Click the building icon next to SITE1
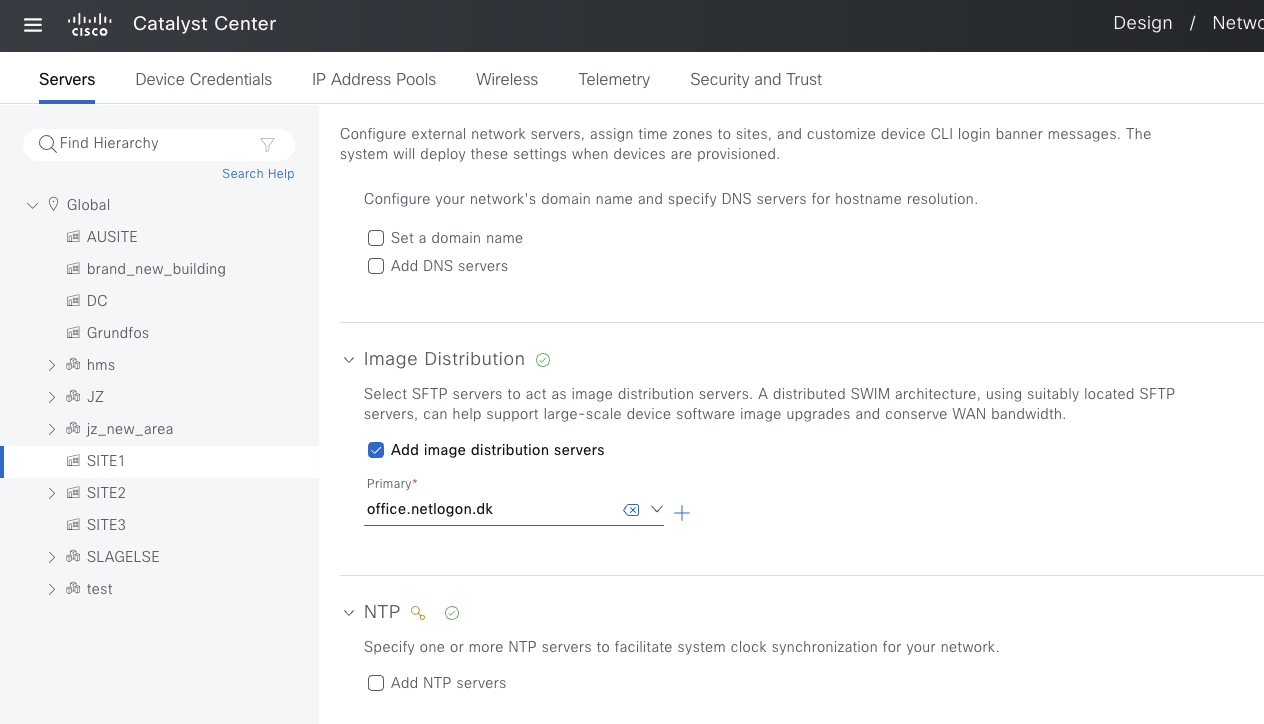Viewport: 1264px width, 724px height. coord(73,460)
